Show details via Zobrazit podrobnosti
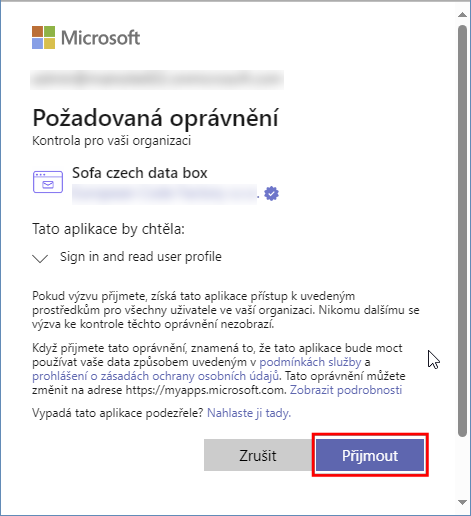Image resolution: width=471 pixels, height=516 pixels. [x=346, y=390]
